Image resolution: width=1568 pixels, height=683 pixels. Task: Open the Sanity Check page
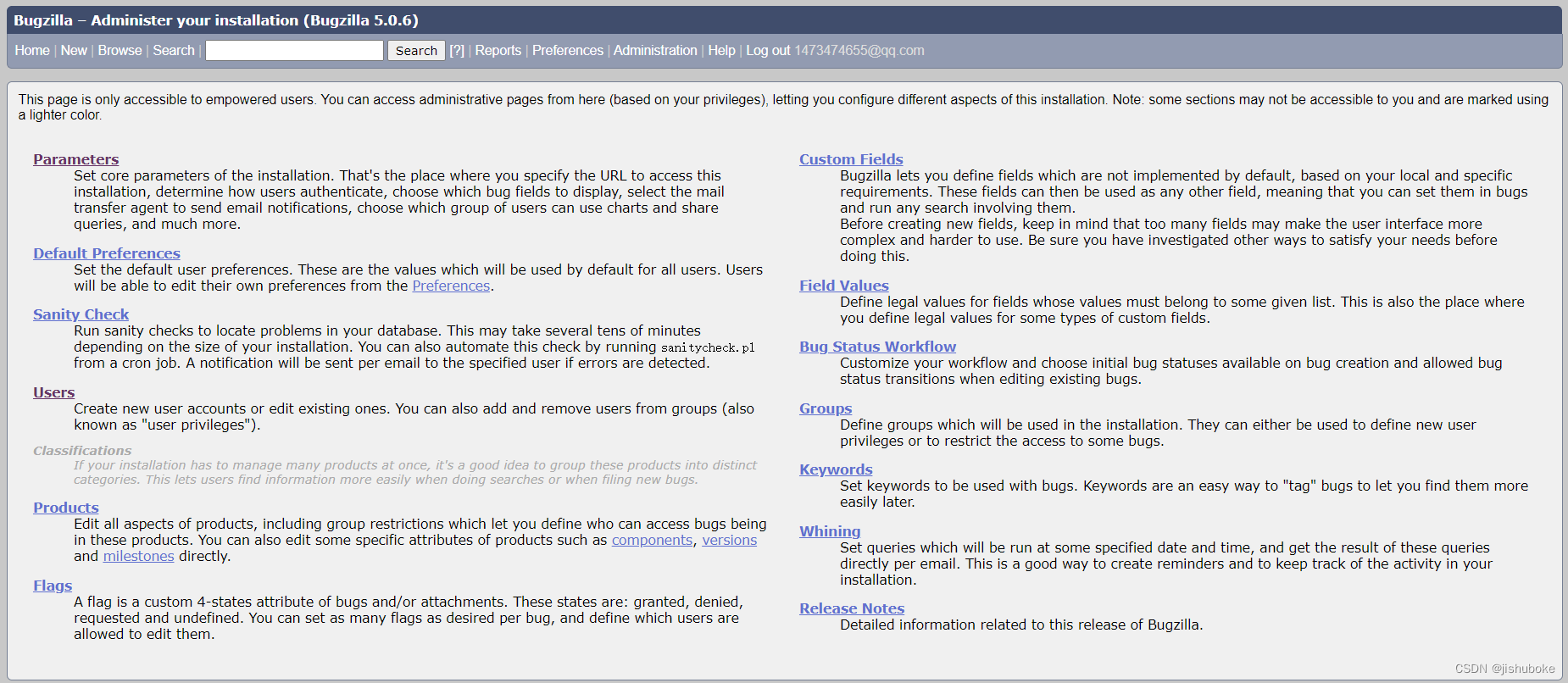coord(81,314)
